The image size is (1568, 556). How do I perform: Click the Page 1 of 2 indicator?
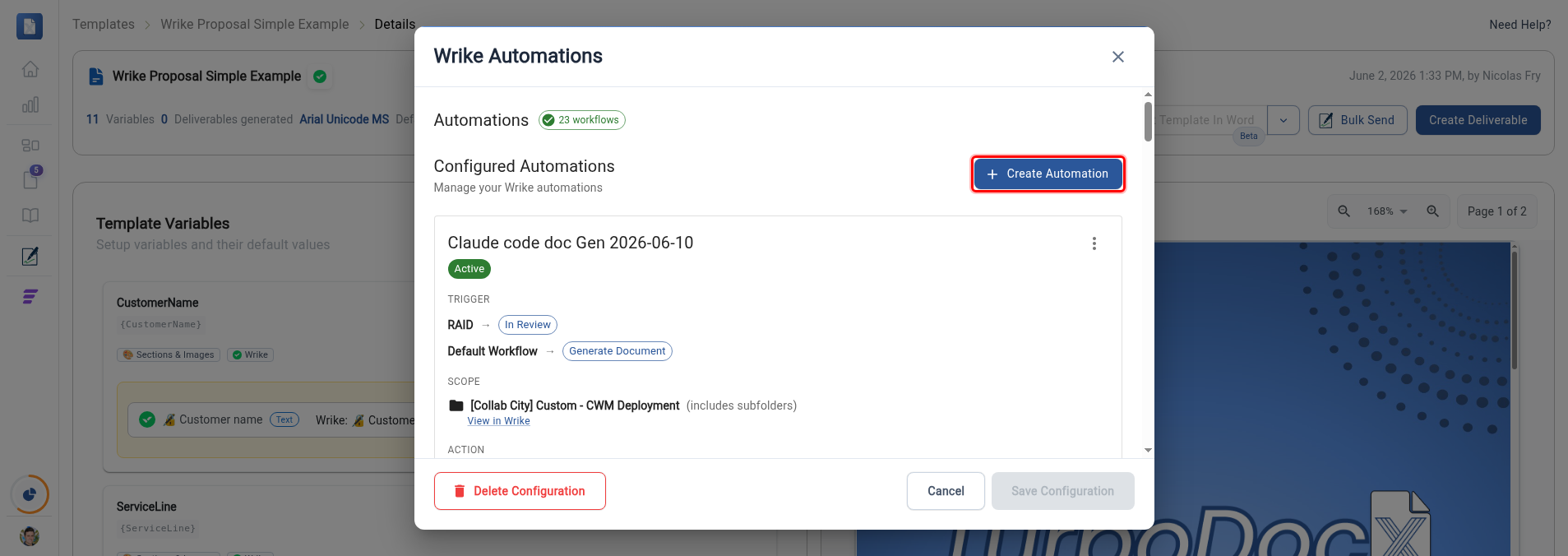[1496, 211]
